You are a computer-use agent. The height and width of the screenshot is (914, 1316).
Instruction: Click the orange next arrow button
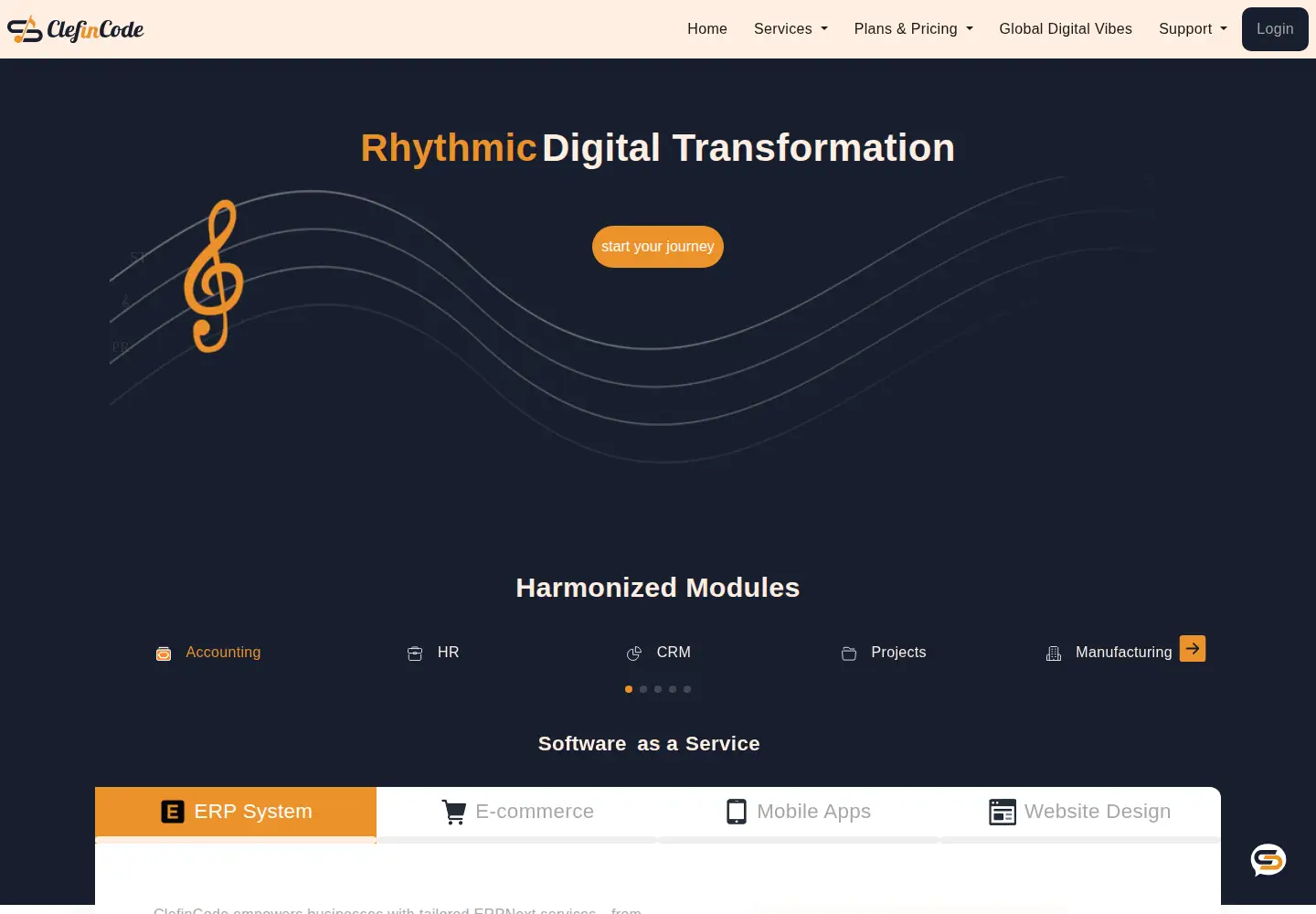click(x=1193, y=648)
